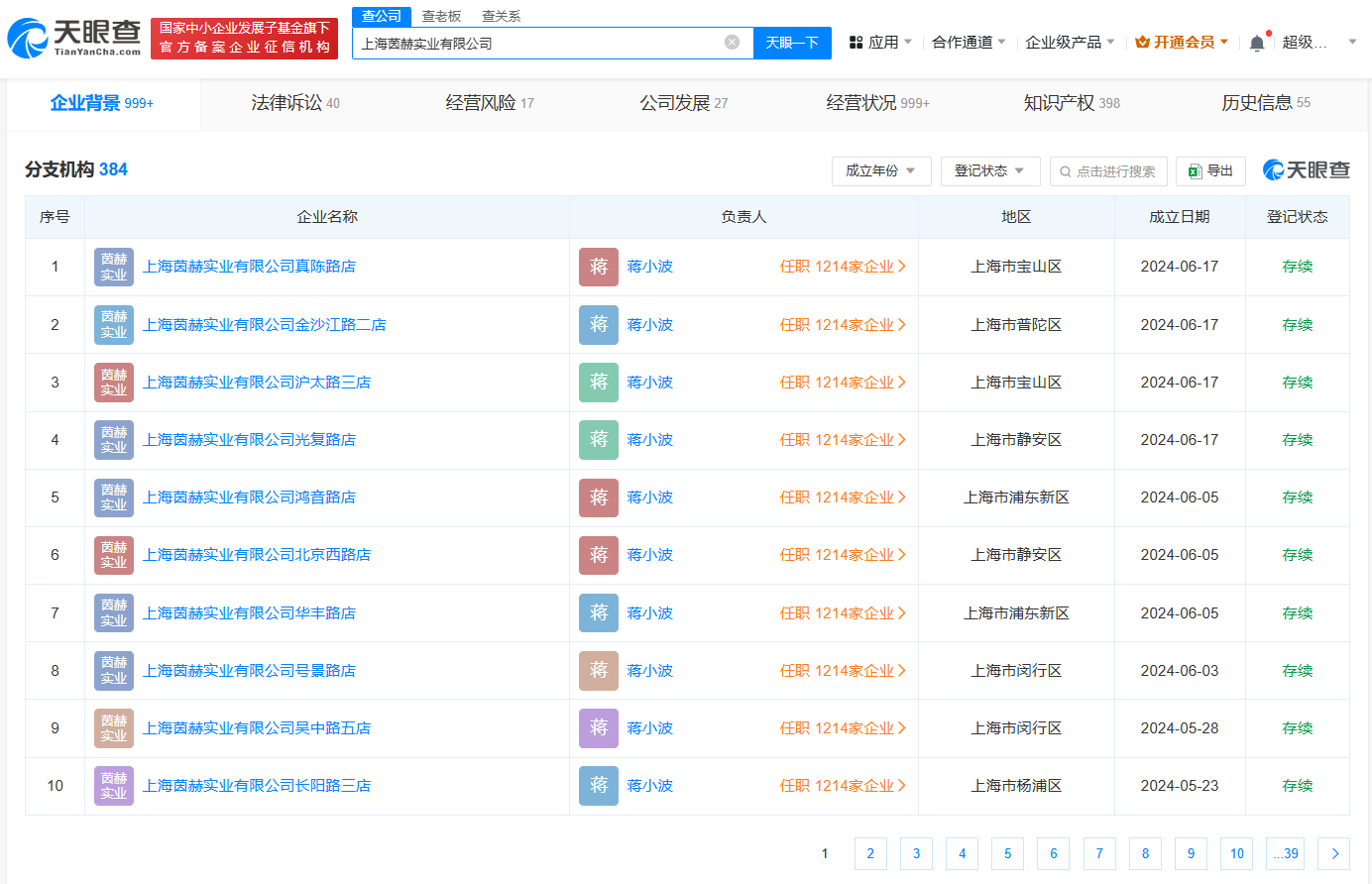Open the 登记状态 filter dropdown
This screenshot has height=884, width=1372.
click(989, 170)
